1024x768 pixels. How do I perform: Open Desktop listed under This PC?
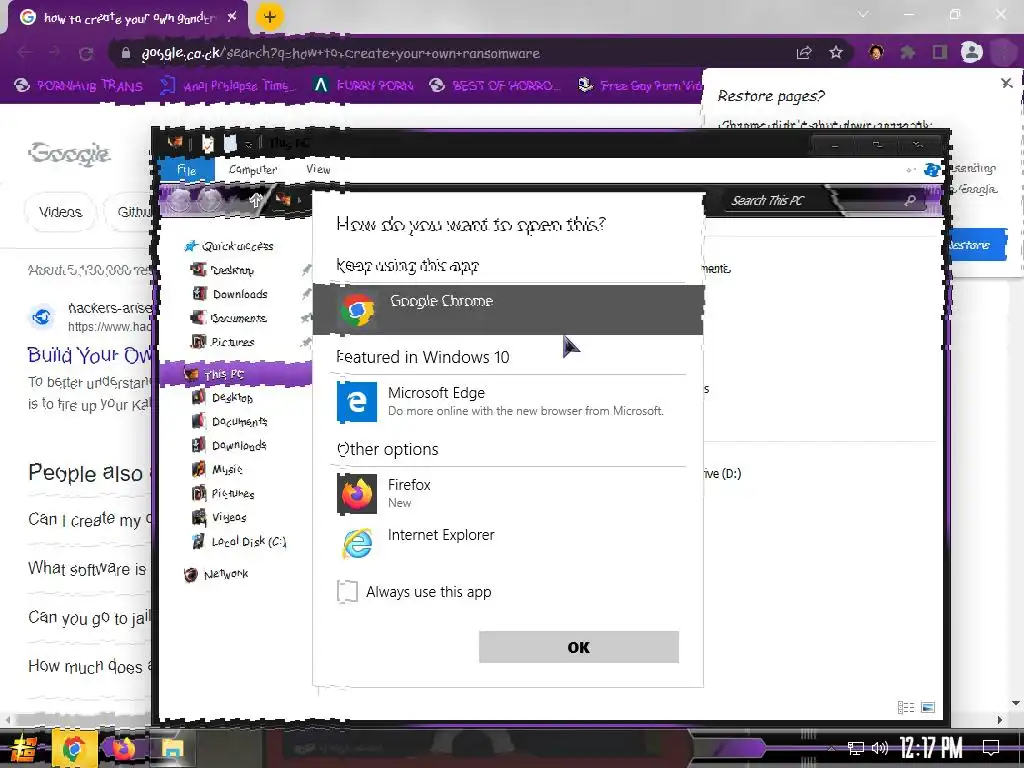[222, 397]
